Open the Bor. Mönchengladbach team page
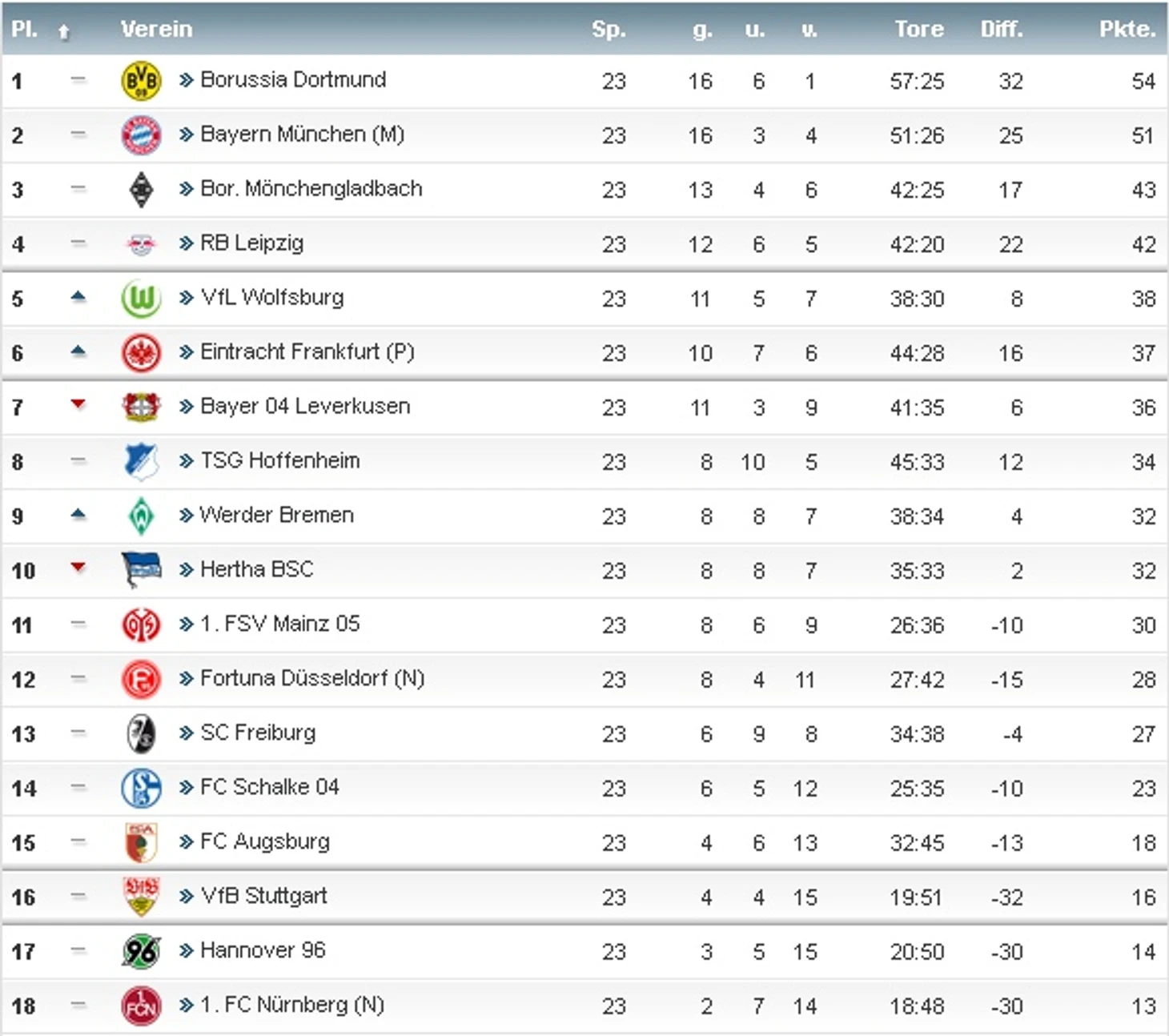 click(x=311, y=188)
